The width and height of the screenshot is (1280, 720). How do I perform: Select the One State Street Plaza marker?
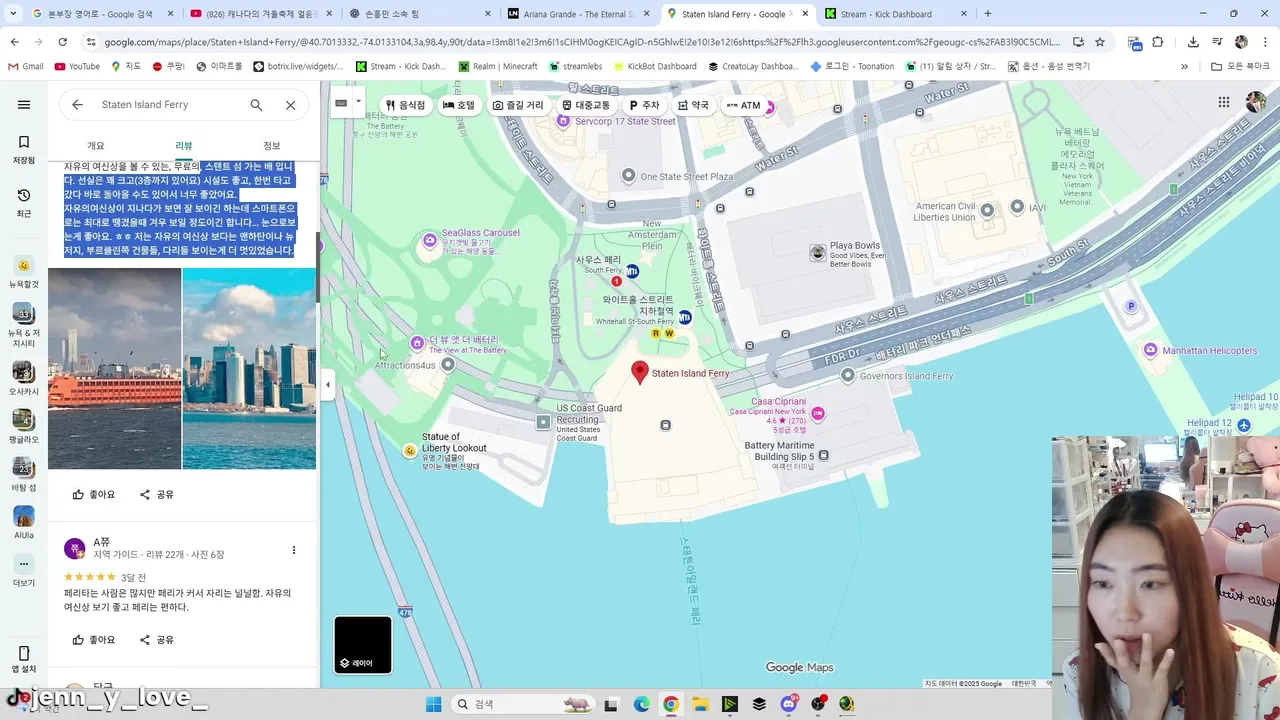click(x=628, y=176)
